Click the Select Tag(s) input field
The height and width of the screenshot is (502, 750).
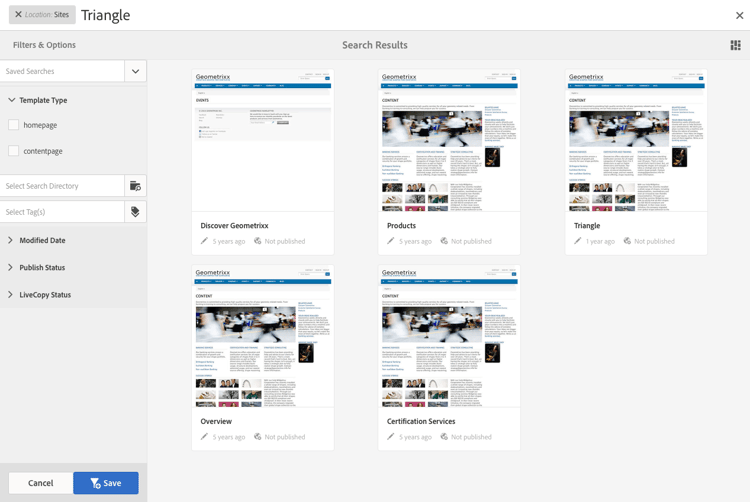tap(62, 212)
